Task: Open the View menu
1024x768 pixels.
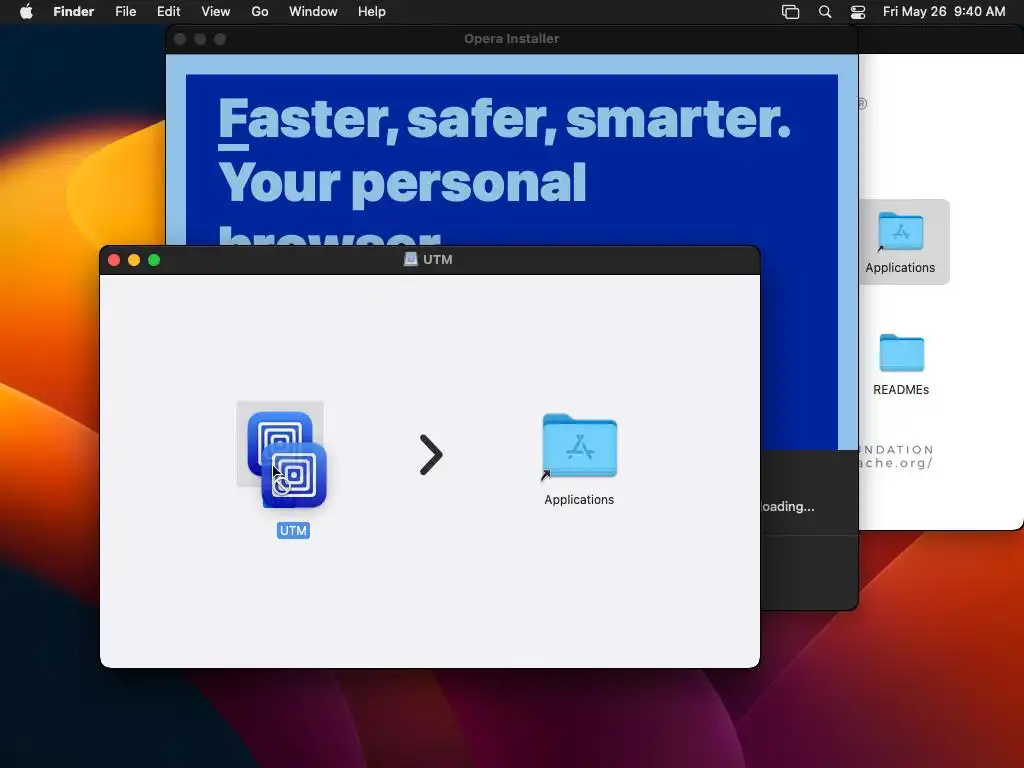Action: coord(216,12)
